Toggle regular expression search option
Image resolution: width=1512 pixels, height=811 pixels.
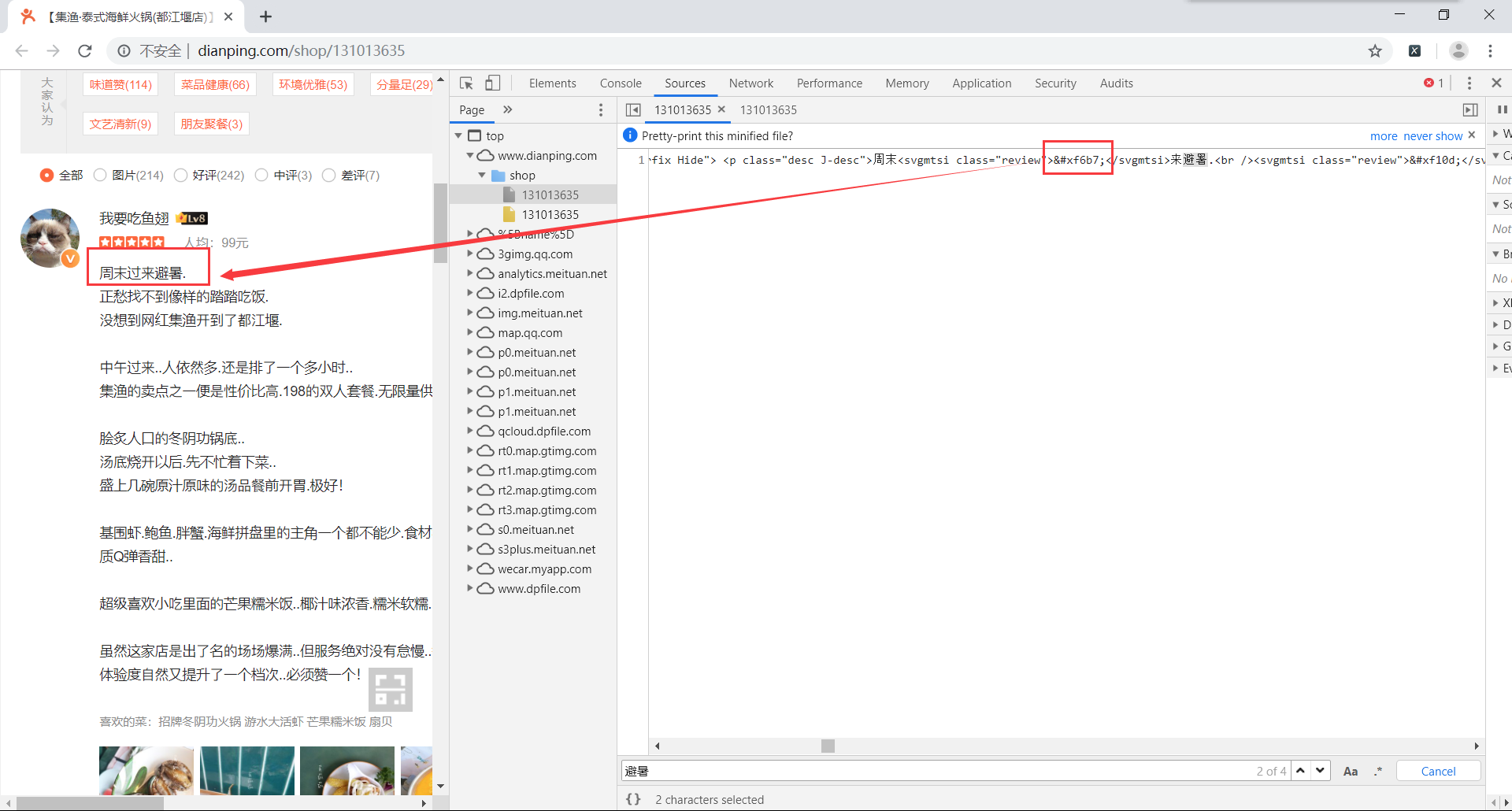(1377, 772)
